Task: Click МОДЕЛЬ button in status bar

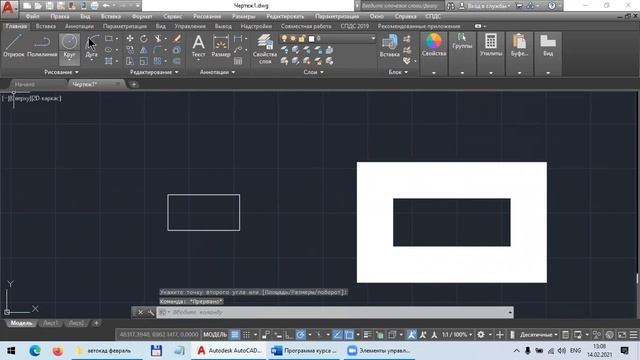Action: click(x=215, y=335)
